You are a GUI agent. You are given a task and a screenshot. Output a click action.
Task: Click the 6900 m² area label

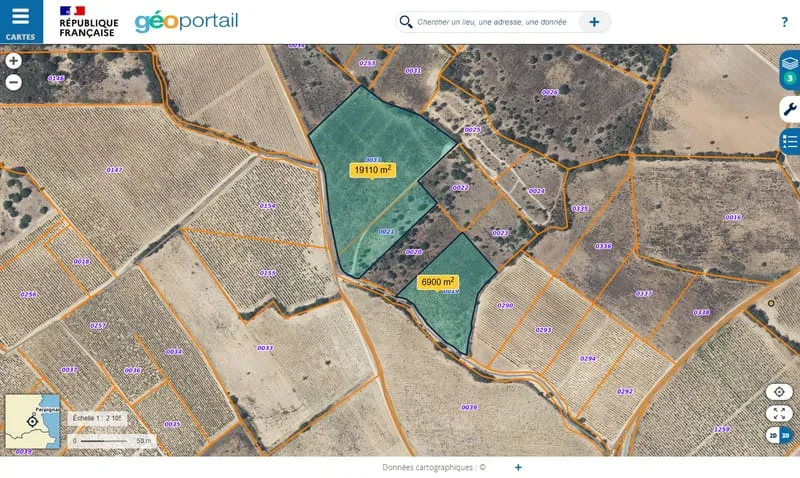(438, 282)
